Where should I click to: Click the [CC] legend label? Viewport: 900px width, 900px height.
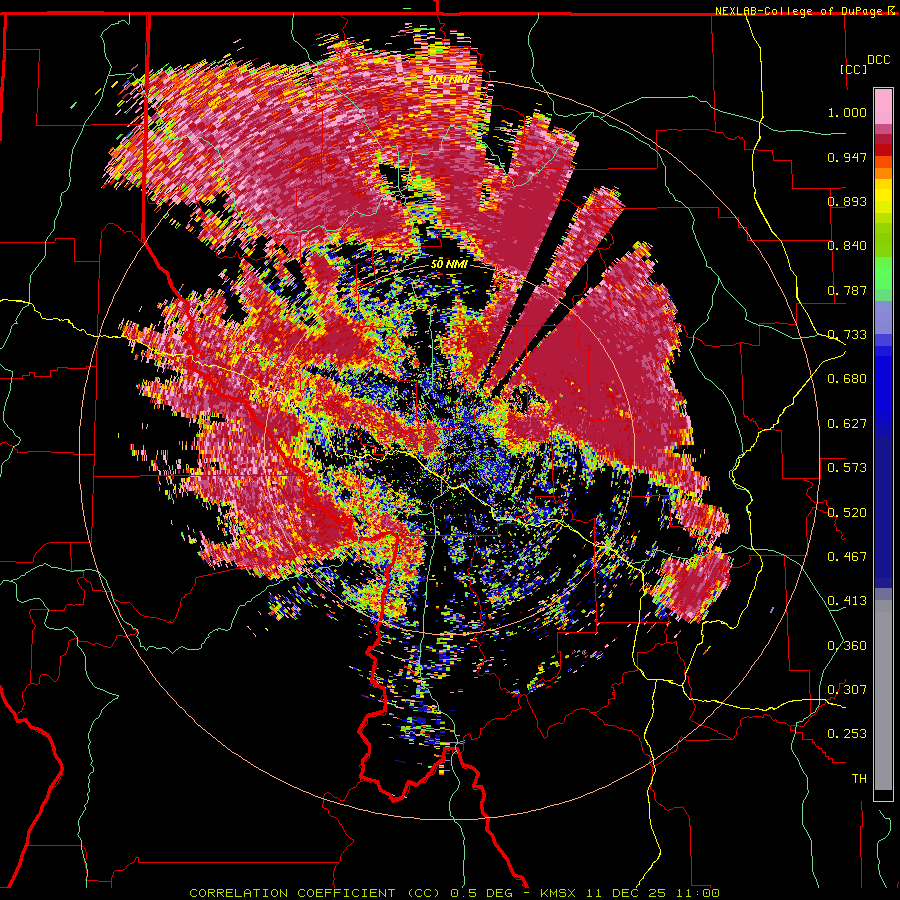(x=854, y=69)
